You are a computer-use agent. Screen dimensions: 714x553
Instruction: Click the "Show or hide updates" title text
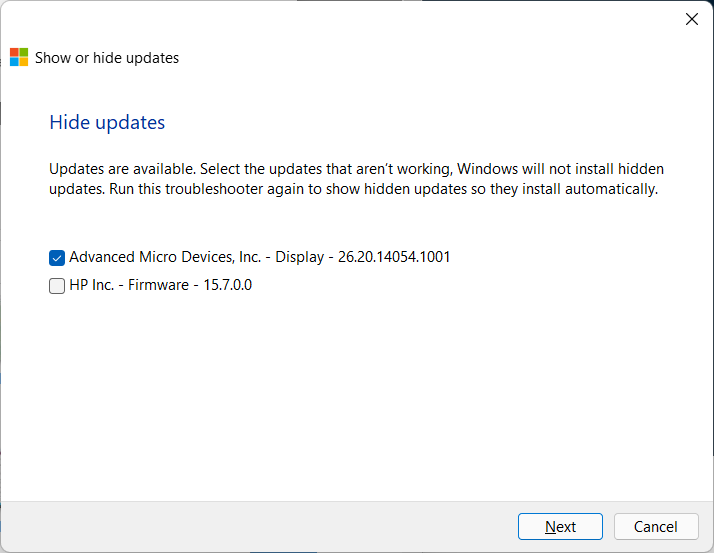pyautogui.click(x=107, y=58)
